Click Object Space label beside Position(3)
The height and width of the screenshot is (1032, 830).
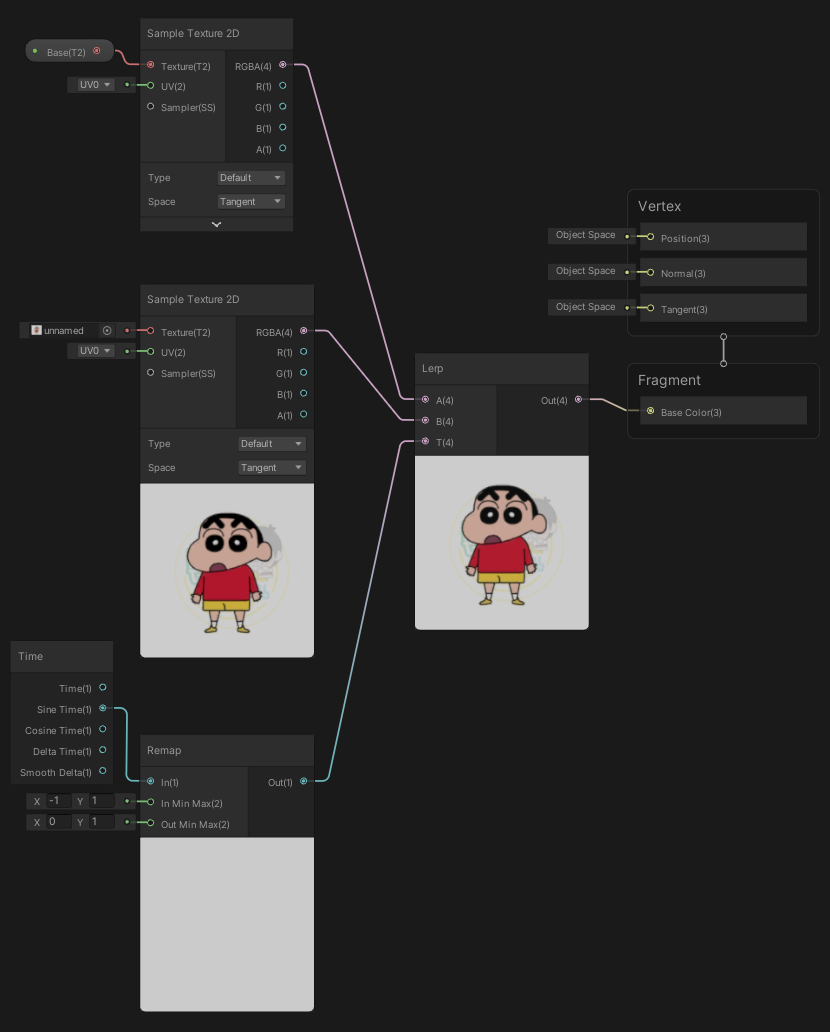[x=585, y=235]
